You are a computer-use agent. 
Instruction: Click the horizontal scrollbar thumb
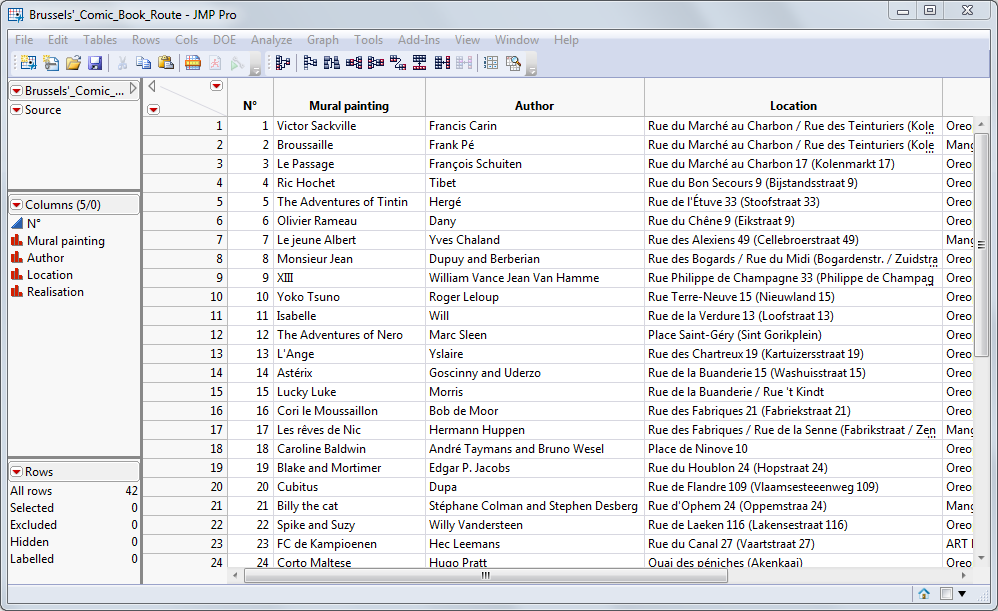pyautogui.click(x=486, y=575)
